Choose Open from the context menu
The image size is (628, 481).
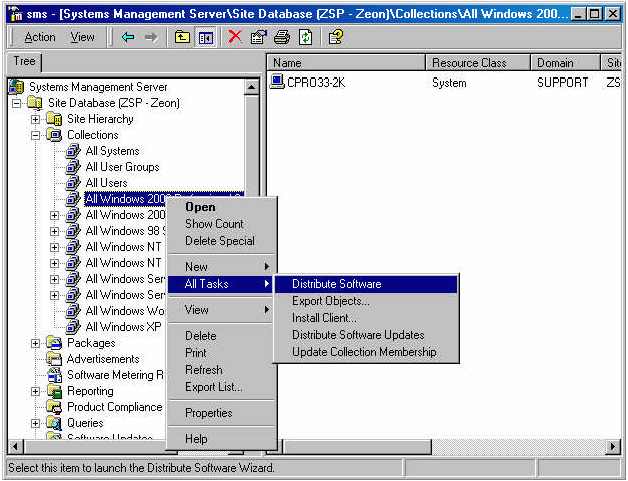(x=221, y=207)
